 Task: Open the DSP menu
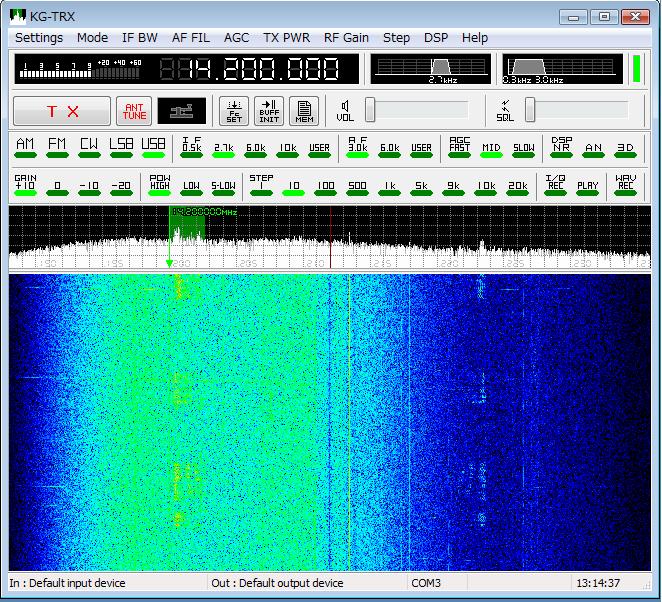click(x=436, y=37)
